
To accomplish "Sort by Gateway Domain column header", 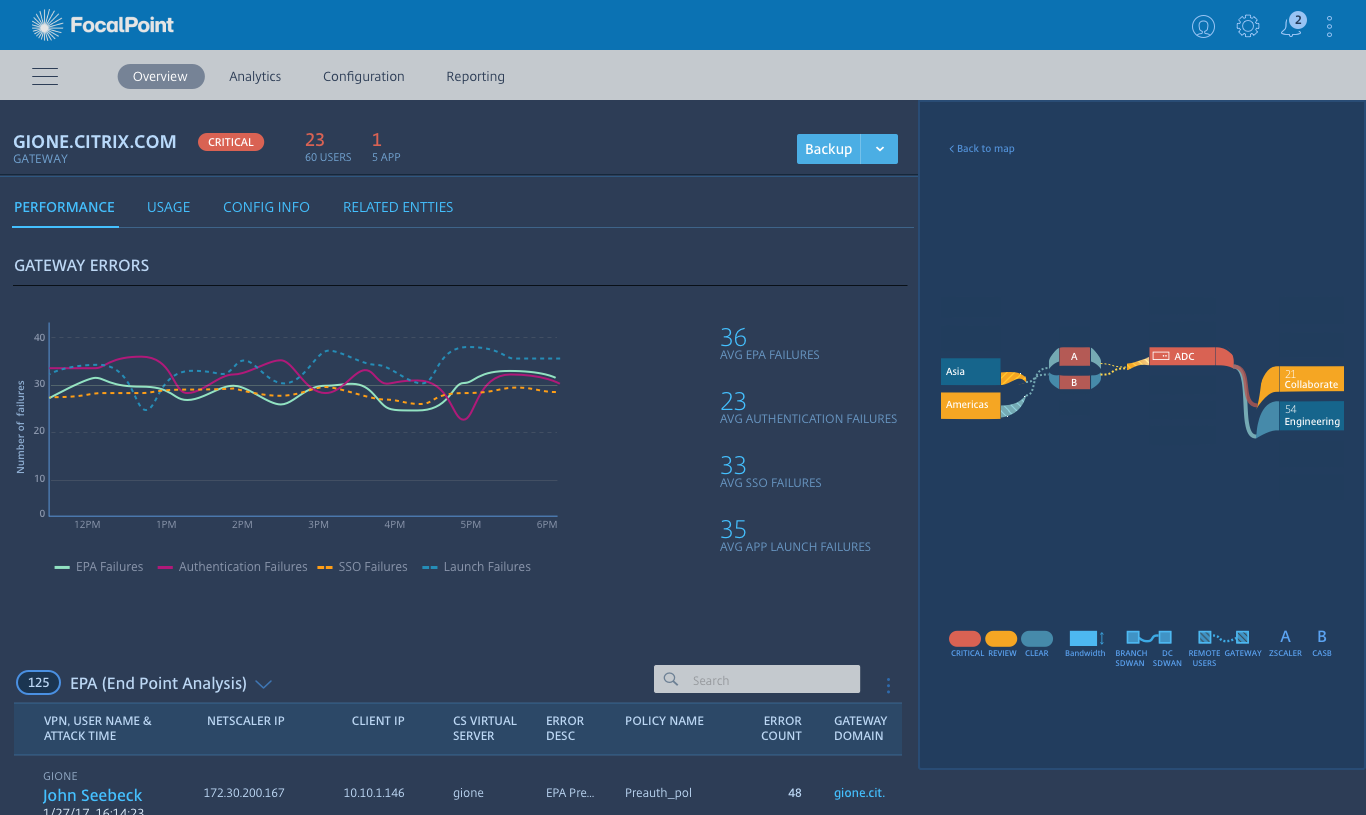I will [860, 728].
